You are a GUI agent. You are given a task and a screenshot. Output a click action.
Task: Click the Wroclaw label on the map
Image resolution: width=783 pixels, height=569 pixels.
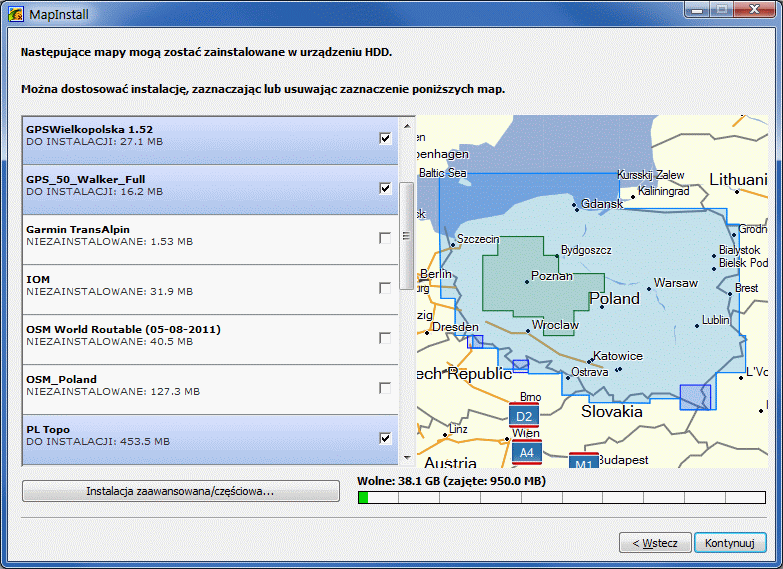click(555, 325)
